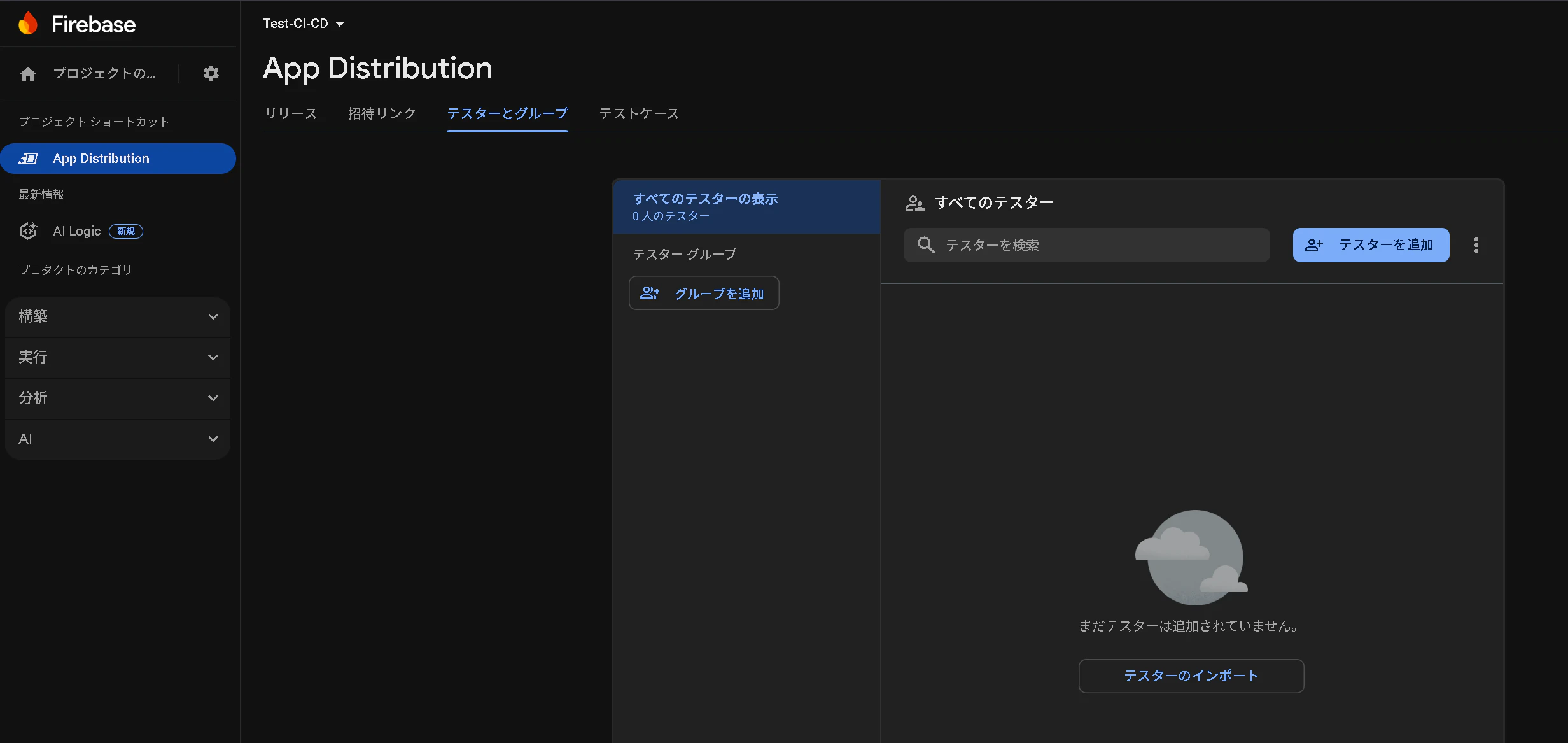Open the three-dot more options menu
This screenshot has width=1568, height=743.
tap(1476, 245)
